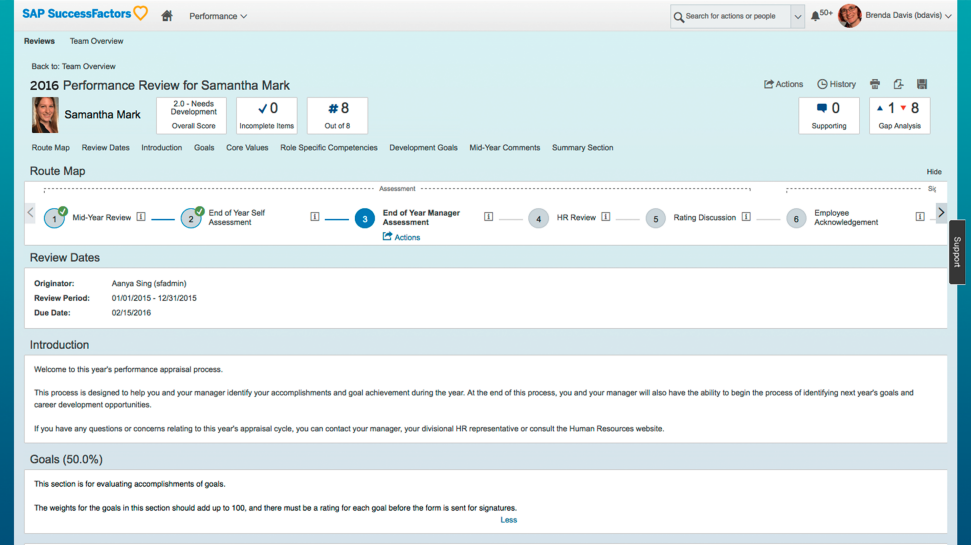Save form using the disk icon
This screenshot has height=545, width=971.
[x=921, y=84]
